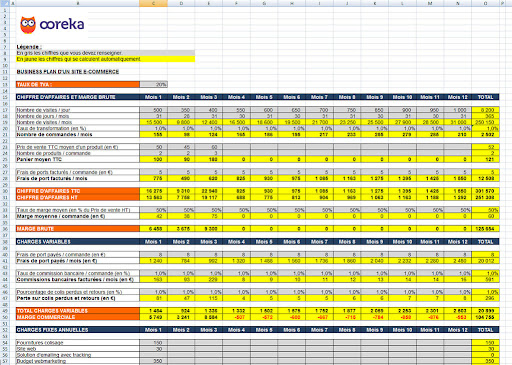Select 'CHIFFRE D'AFFAIRES ET MARGE BRUTE' section header
The image size is (512, 365).
78,97
